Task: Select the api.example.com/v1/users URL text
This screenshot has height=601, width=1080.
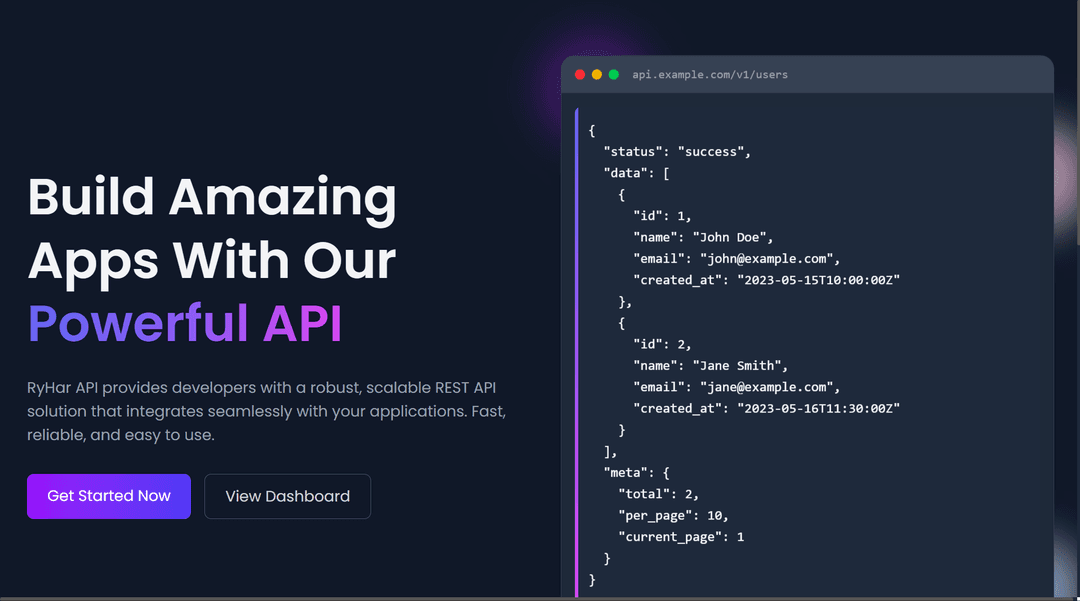Action: (710, 75)
